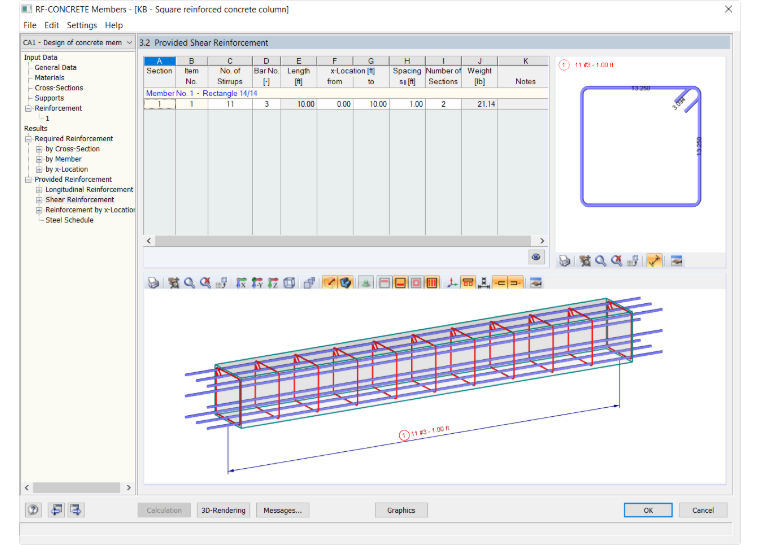This screenshot has width=760, height=545.
Task: Show view in -Y direction
Action: (x=257, y=283)
